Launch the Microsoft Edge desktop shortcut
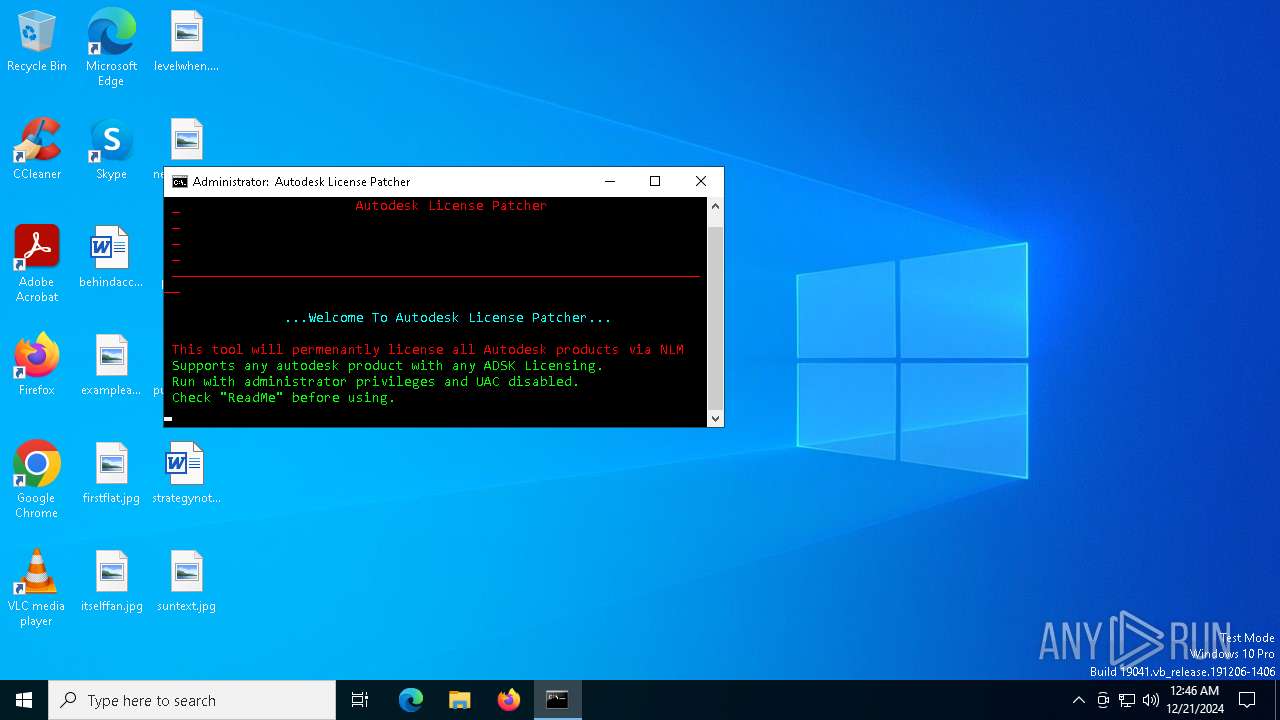This screenshot has height=720, width=1280. coord(111,47)
